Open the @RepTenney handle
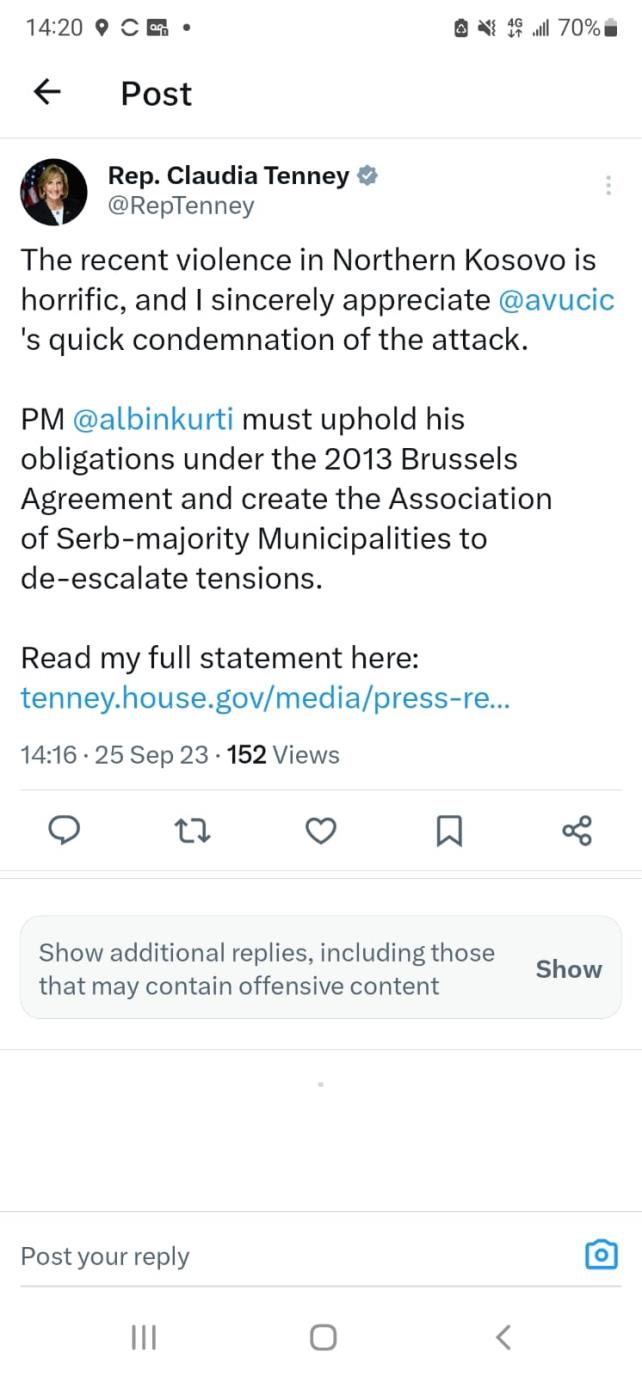The image size is (642, 1376). click(x=181, y=206)
